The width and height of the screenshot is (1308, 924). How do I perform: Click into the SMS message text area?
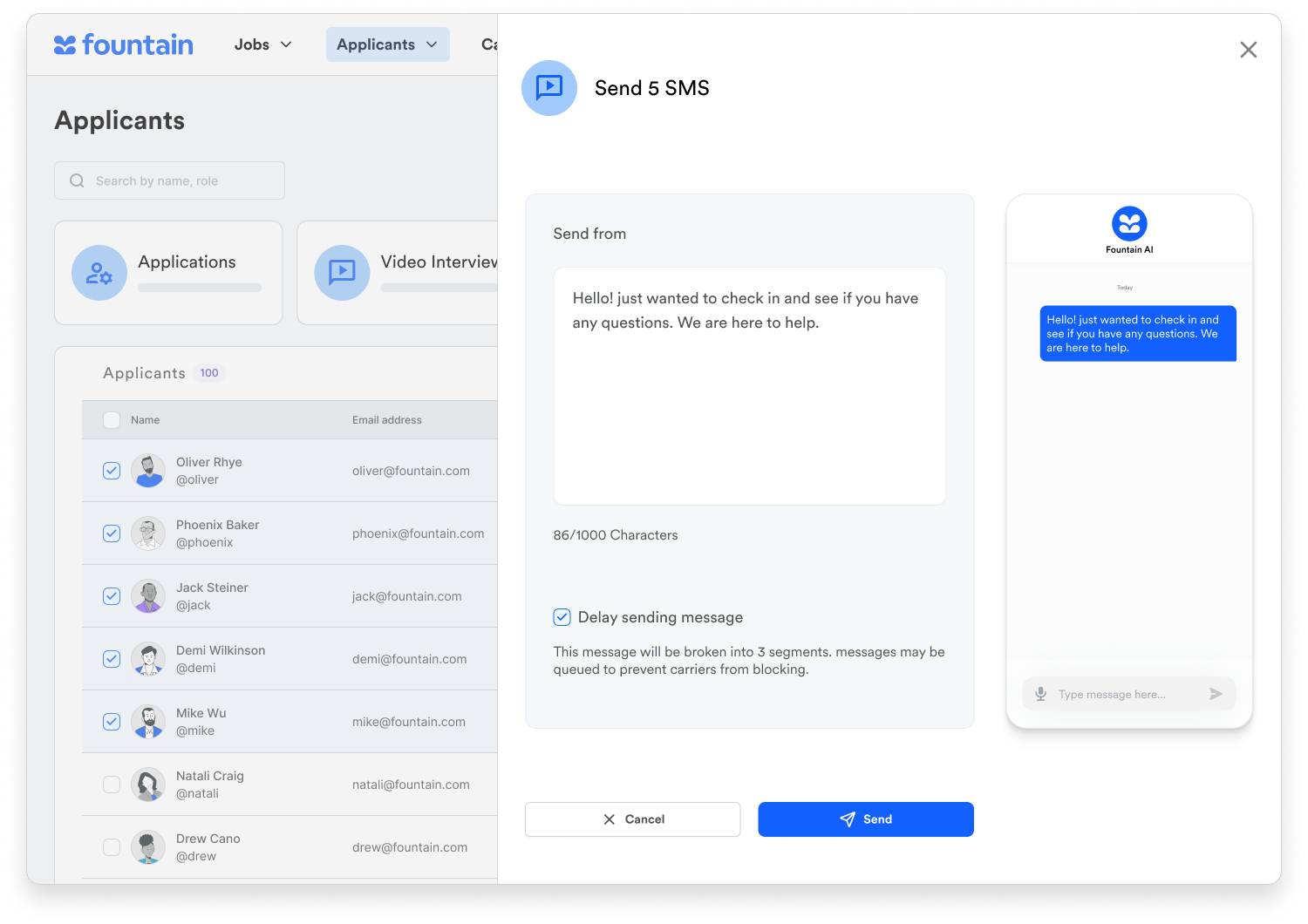(x=749, y=401)
